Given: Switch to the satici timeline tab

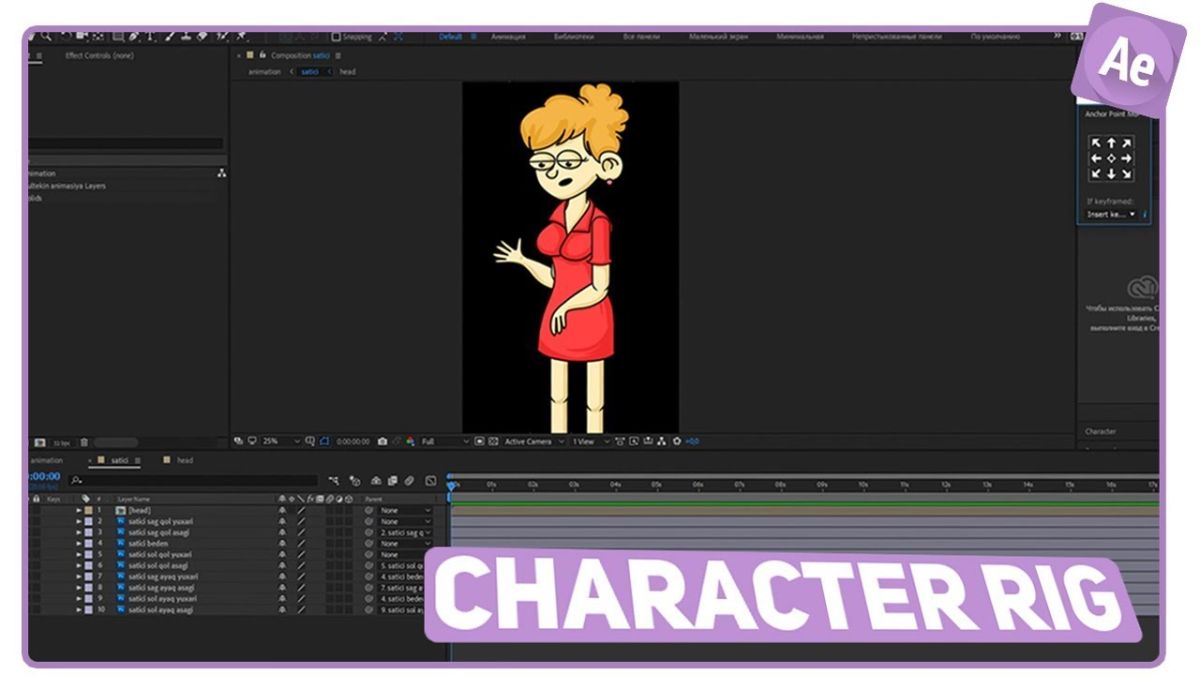Looking at the screenshot, I should tap(118, 460).
